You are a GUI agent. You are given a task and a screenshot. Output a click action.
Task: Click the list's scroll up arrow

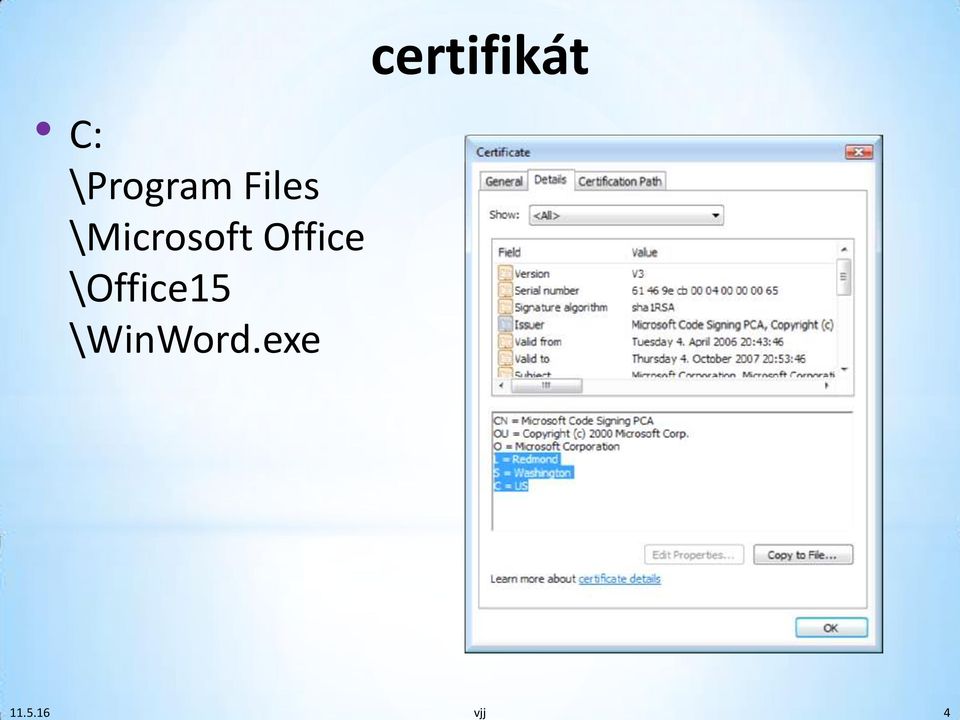(844, 249)
